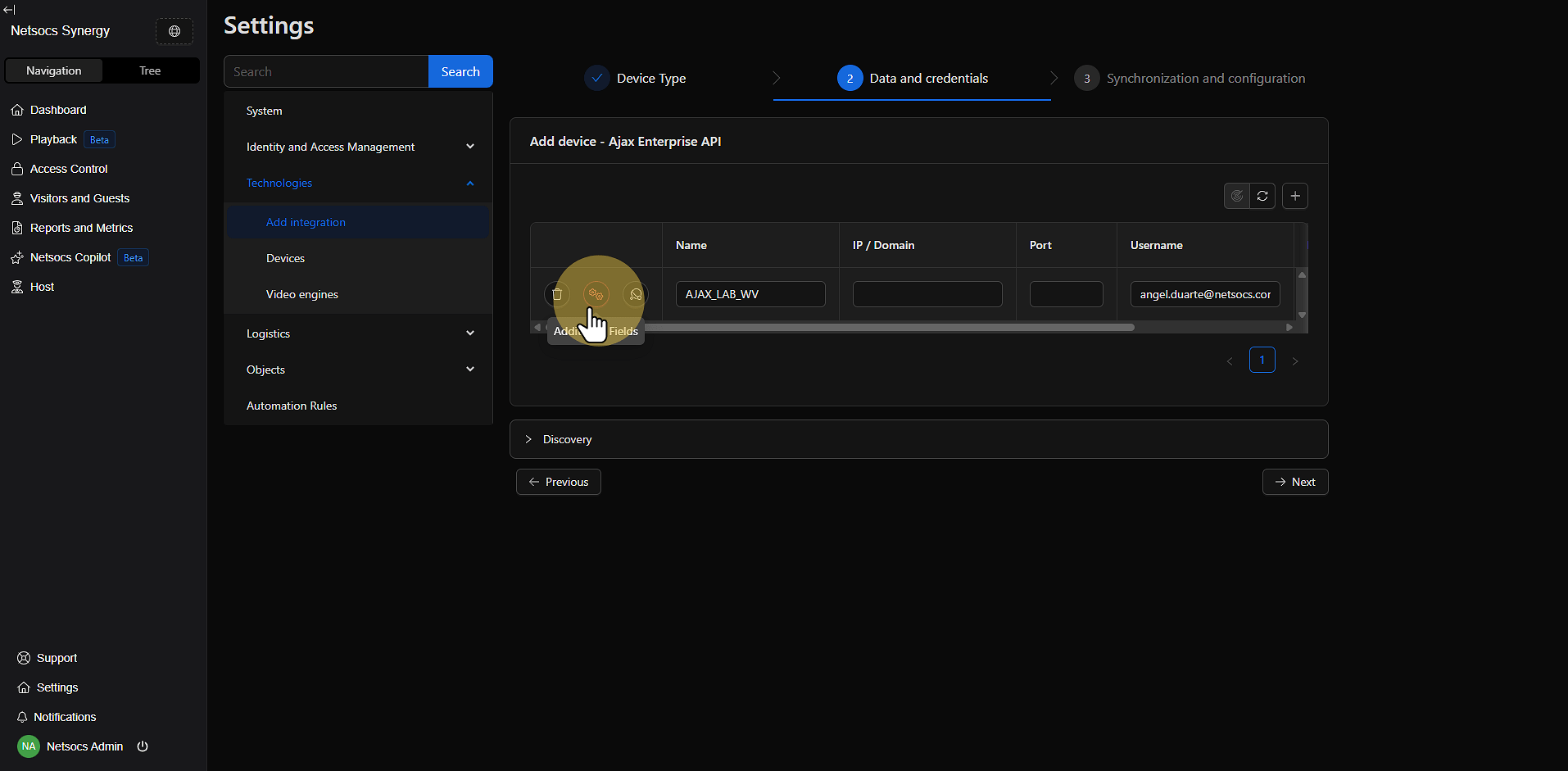Screen dimensions: 1568x771
Task: Click the refresh icon above the table
Action: pyautogui.click(x=1262, y=196)
